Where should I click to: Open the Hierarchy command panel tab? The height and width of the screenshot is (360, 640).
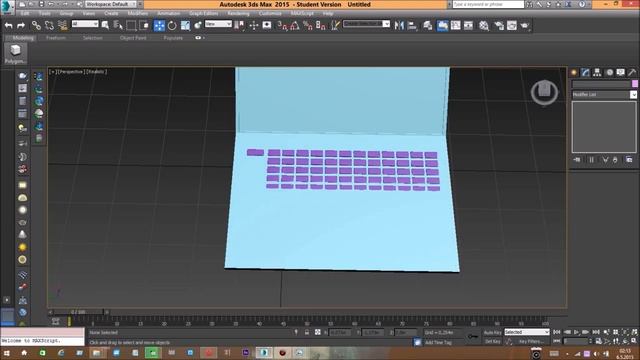(x=597, y=72)
